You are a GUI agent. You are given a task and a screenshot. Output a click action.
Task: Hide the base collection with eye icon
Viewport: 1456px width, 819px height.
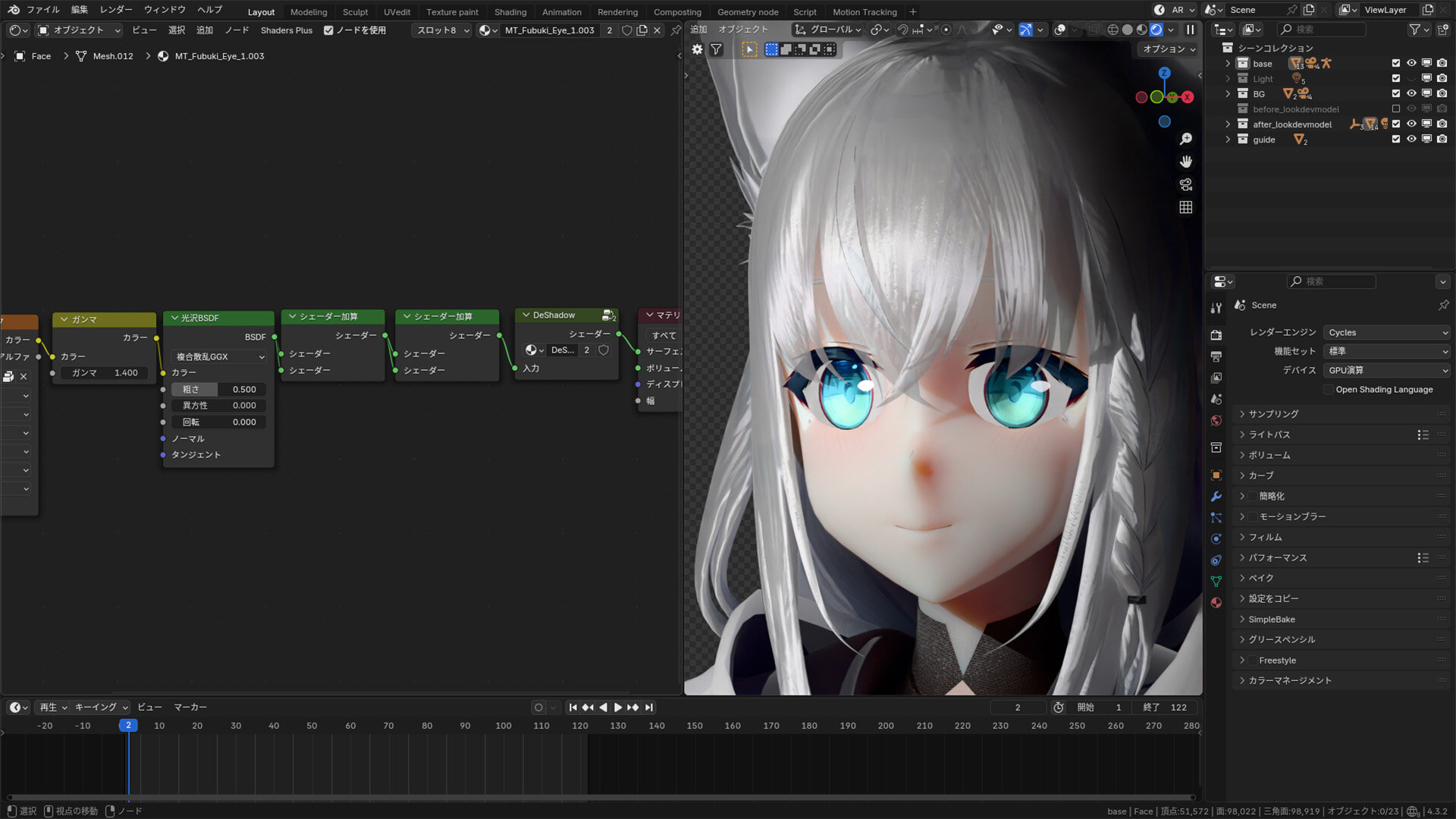[1411, 64]
